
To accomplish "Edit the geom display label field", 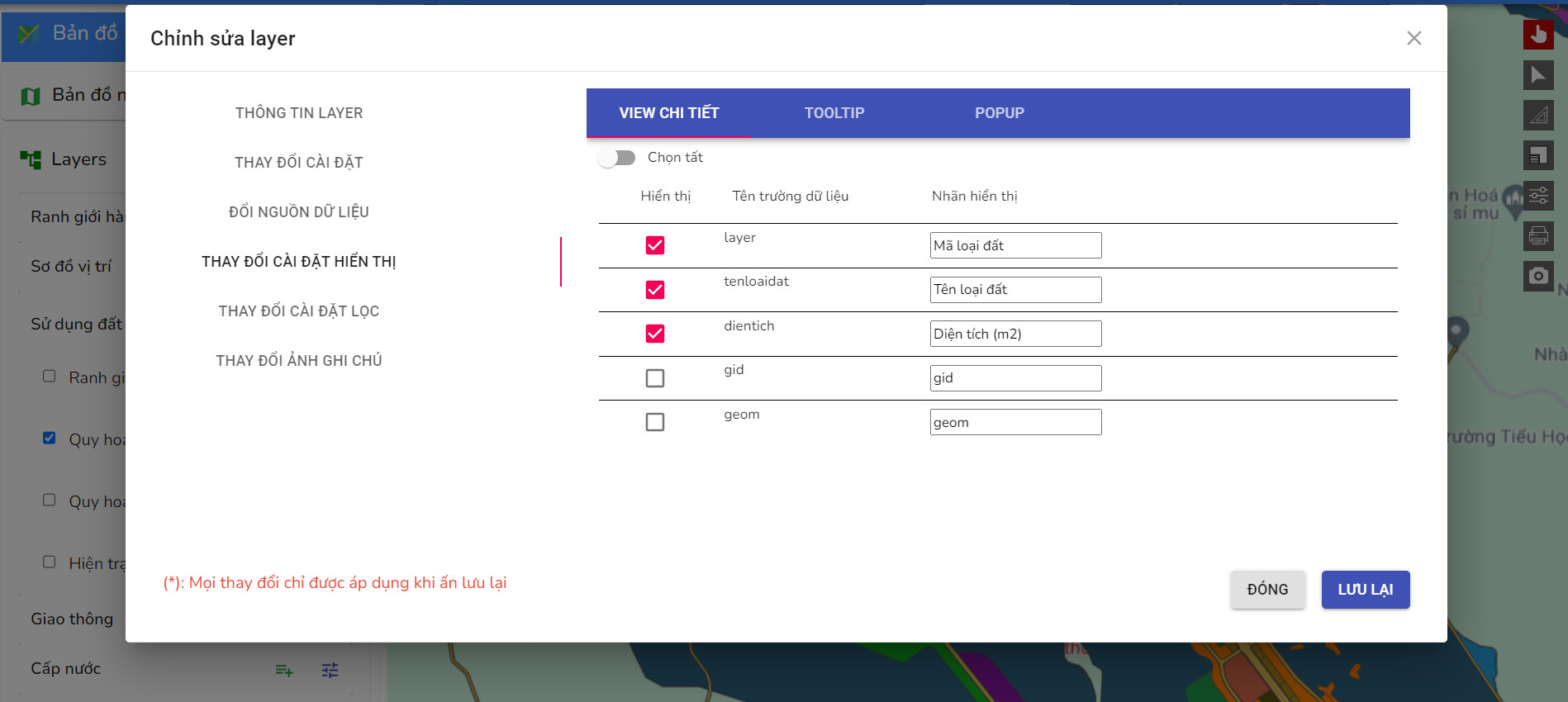I will [x=1015, y=422].
